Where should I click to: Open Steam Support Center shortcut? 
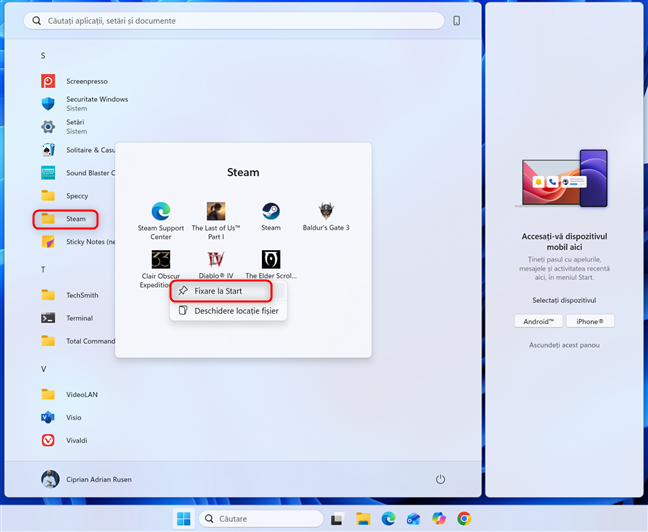[x=160, y=212]
